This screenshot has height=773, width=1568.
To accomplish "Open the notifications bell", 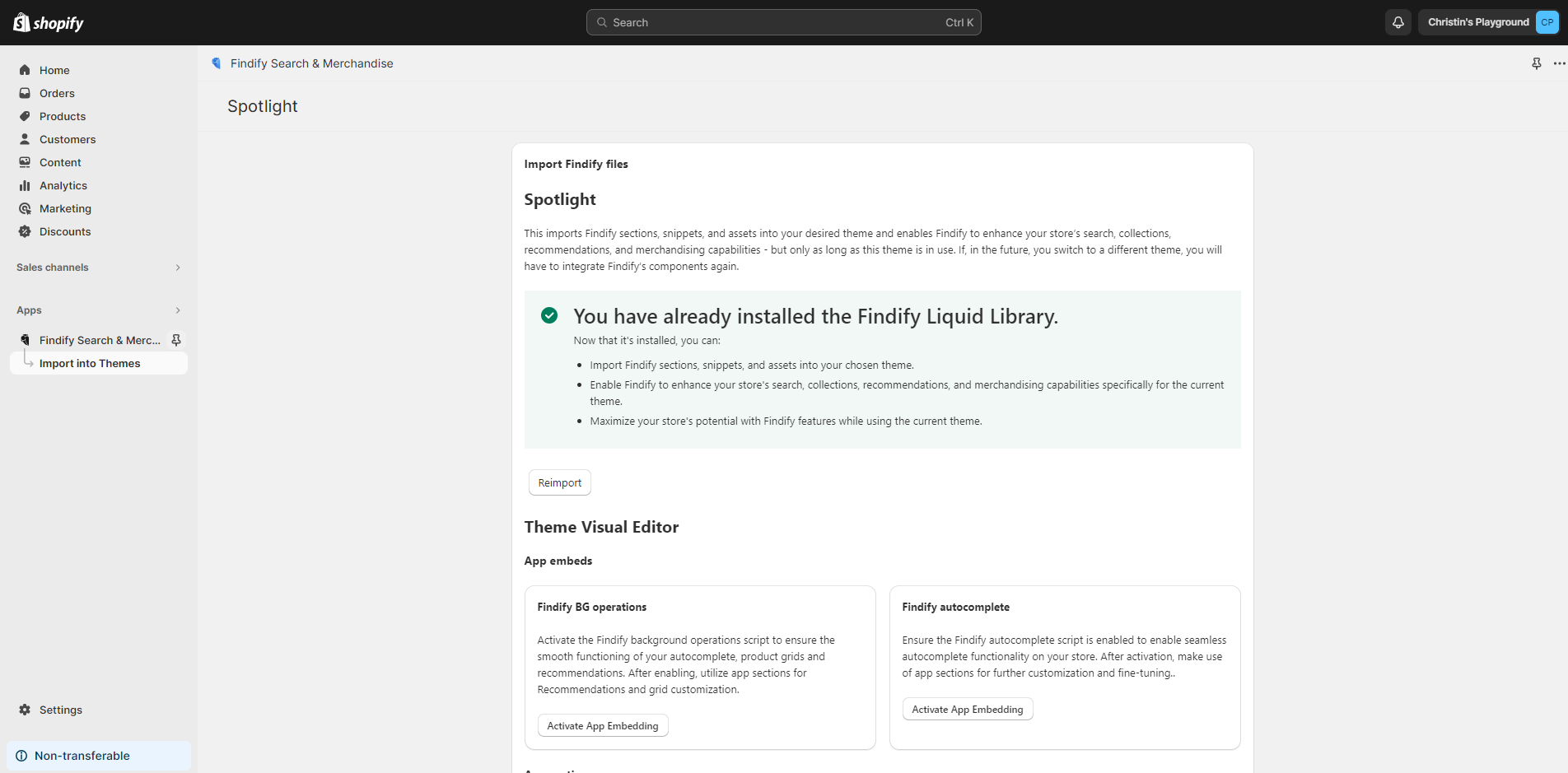I will click(1398, 22).
